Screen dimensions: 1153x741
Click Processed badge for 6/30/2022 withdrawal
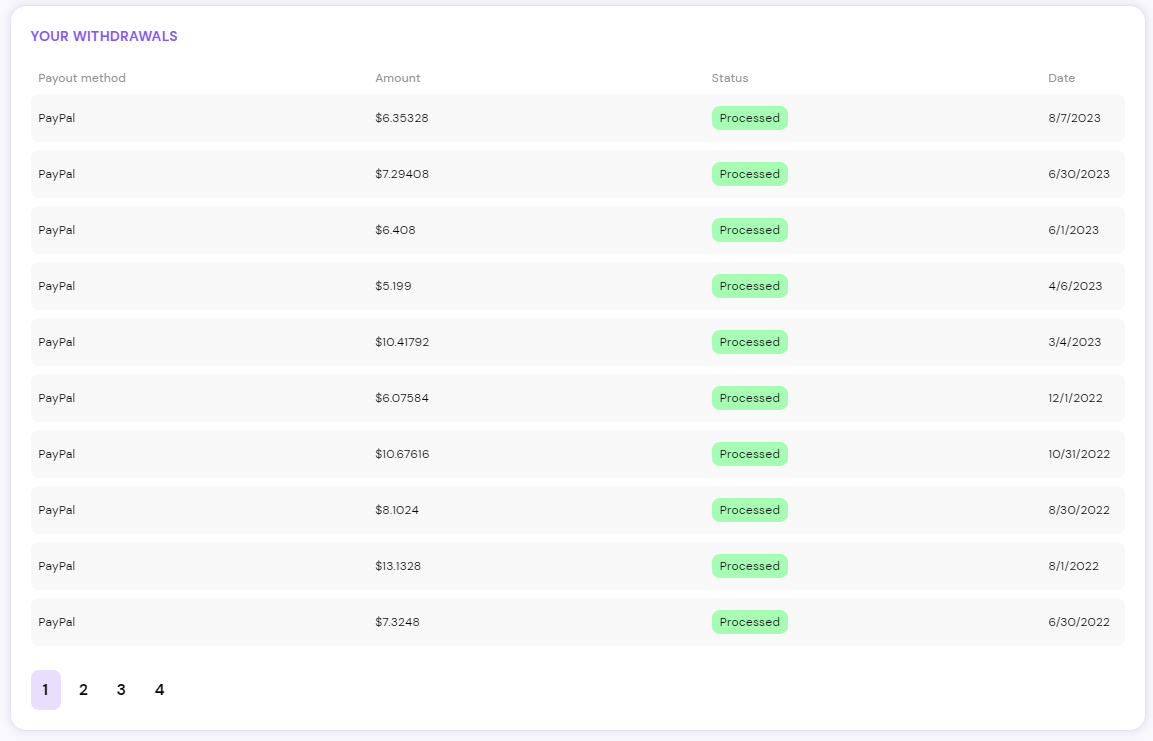tap(749, 622)
